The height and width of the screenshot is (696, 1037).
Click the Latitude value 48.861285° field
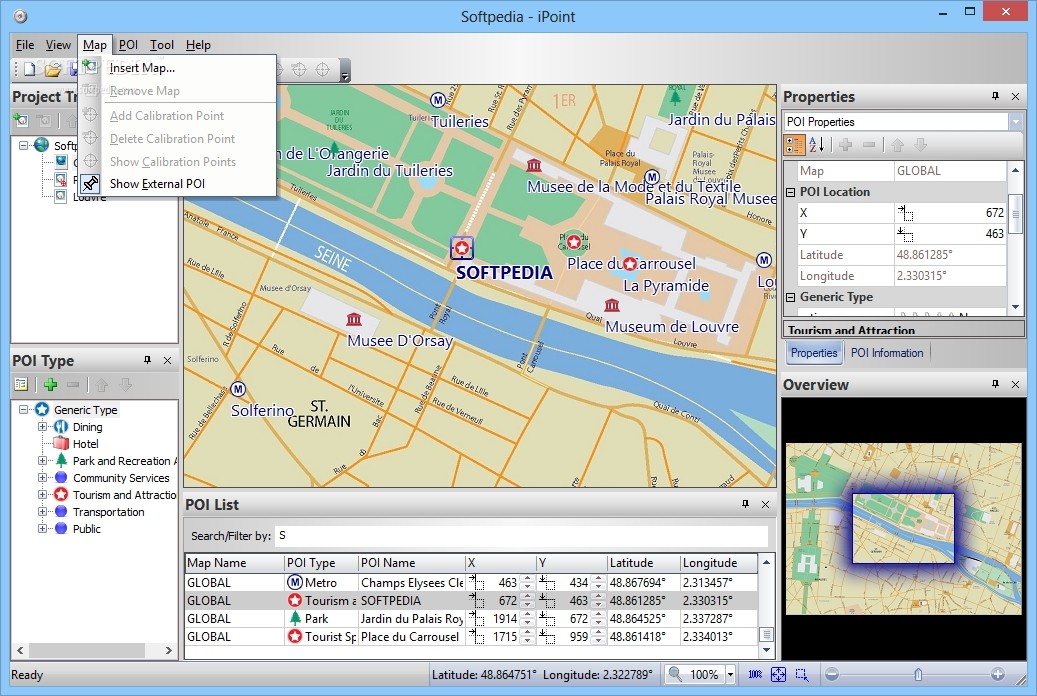click(950, 255)
